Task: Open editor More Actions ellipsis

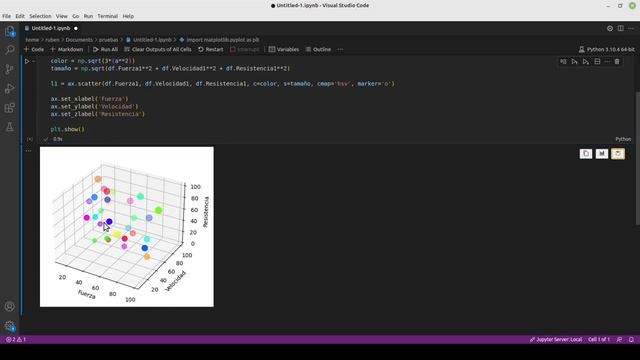Action: tap(631, 29)
